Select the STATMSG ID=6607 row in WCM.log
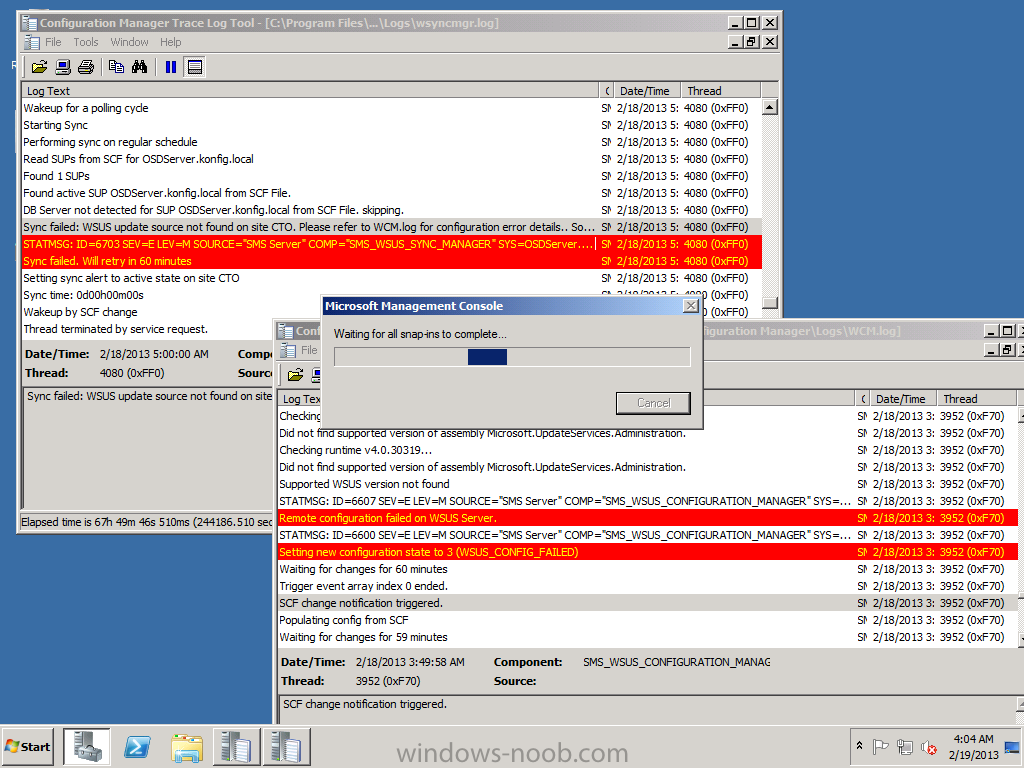 [648, 502]
